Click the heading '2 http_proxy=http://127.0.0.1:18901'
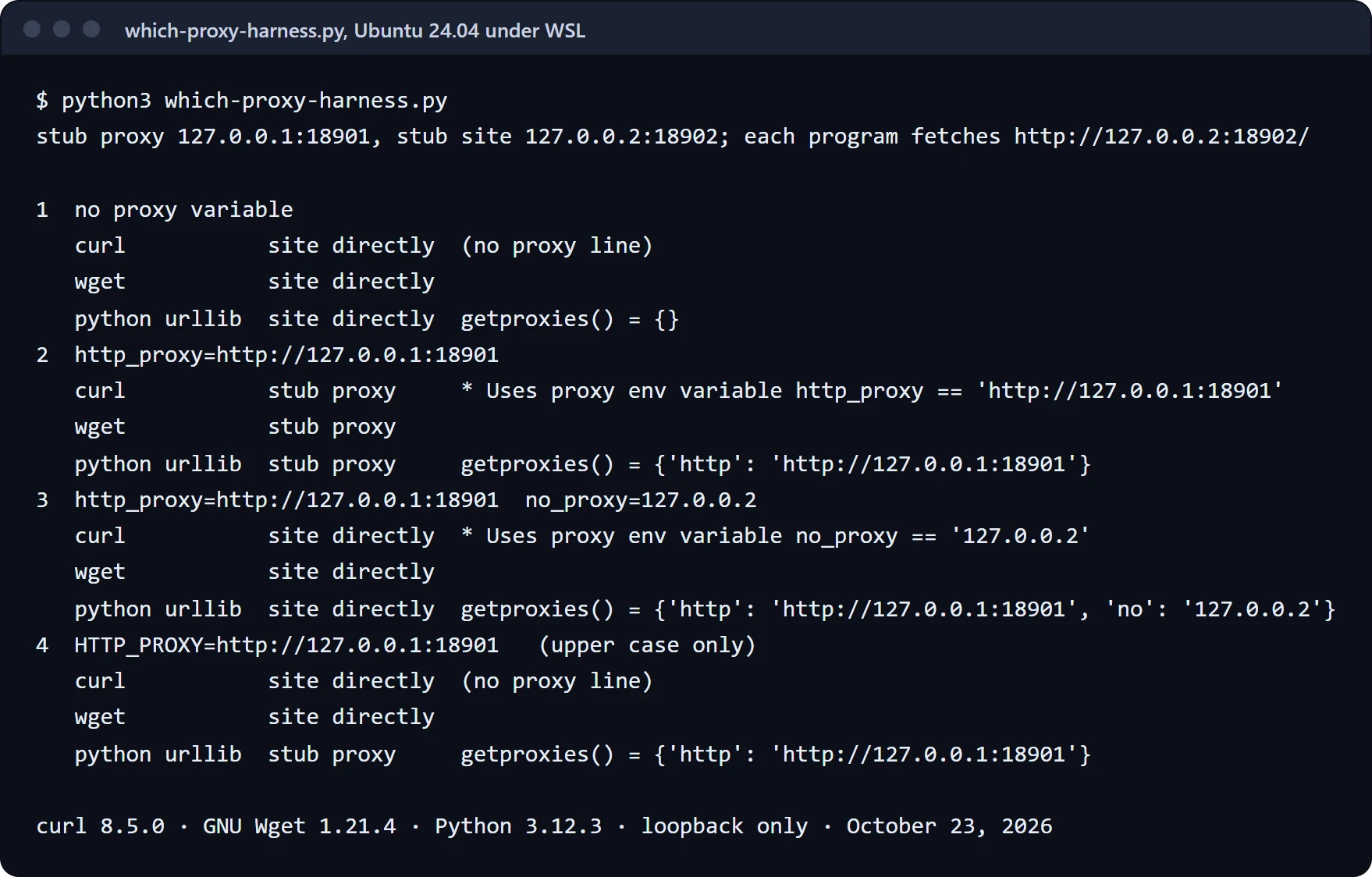The image size is (1372, 877). pyautogui.click(x=268, y=355)
